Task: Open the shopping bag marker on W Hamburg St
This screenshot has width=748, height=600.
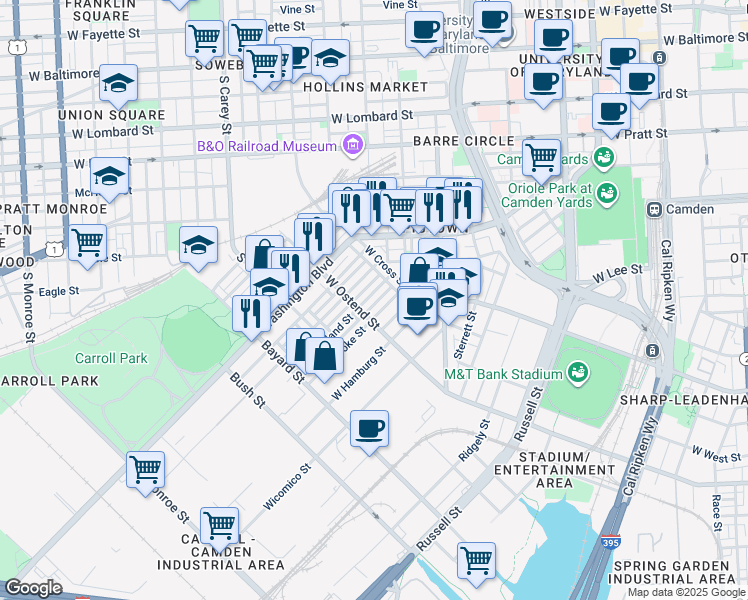Action: point(325,355)
